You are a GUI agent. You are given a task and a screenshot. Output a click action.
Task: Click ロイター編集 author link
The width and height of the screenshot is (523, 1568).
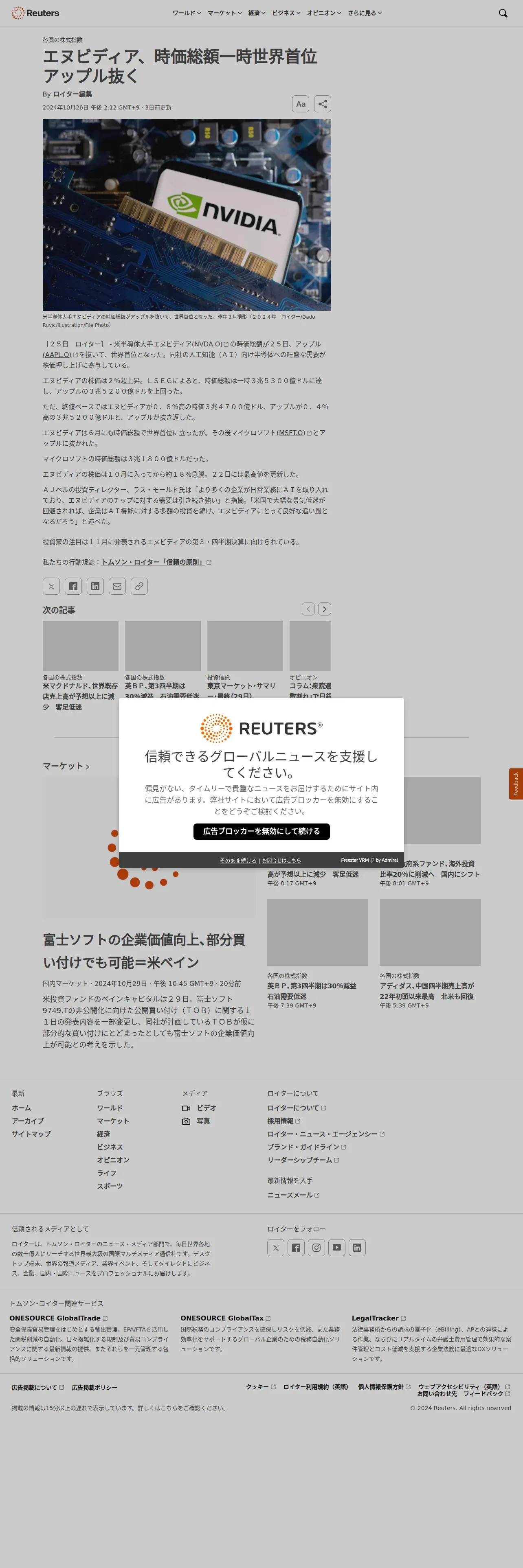(73, 94)
